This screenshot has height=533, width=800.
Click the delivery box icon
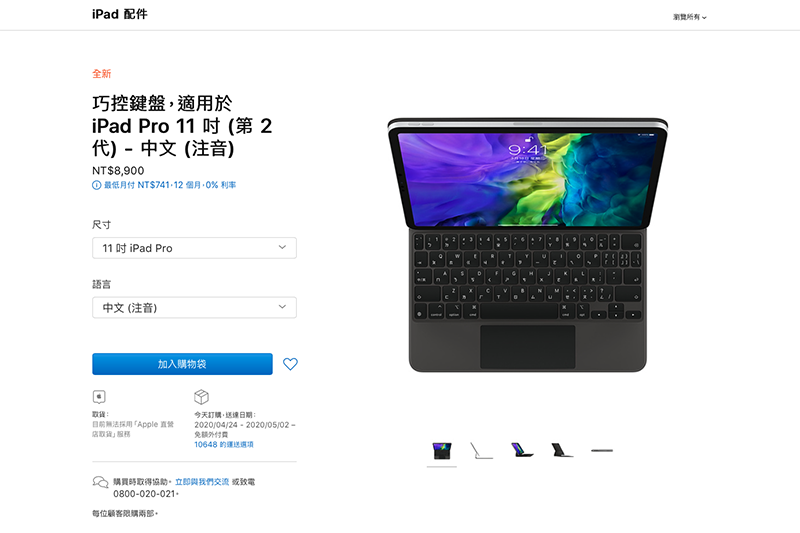(202, 397)
